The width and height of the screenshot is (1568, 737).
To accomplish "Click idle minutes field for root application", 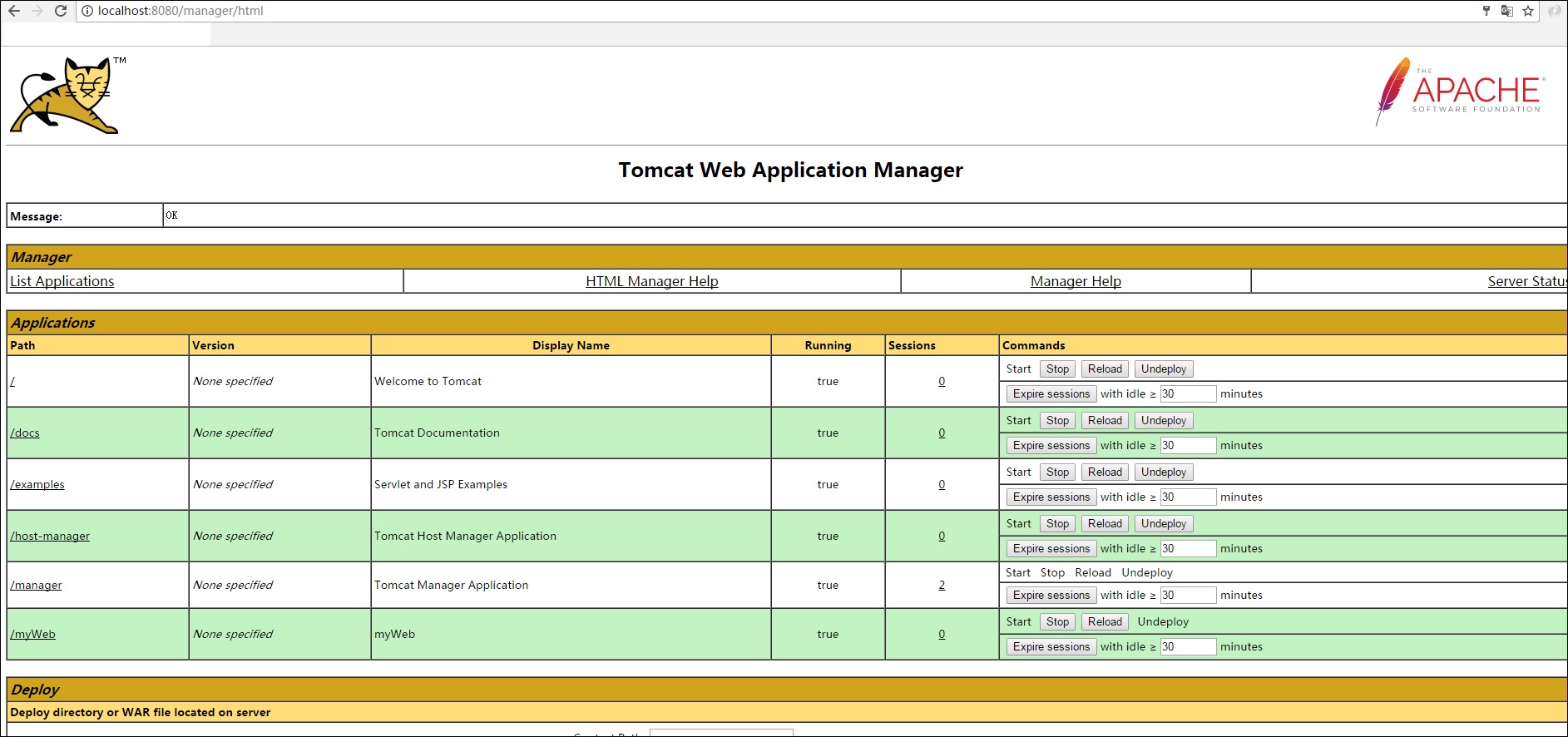I will 1188,393.
